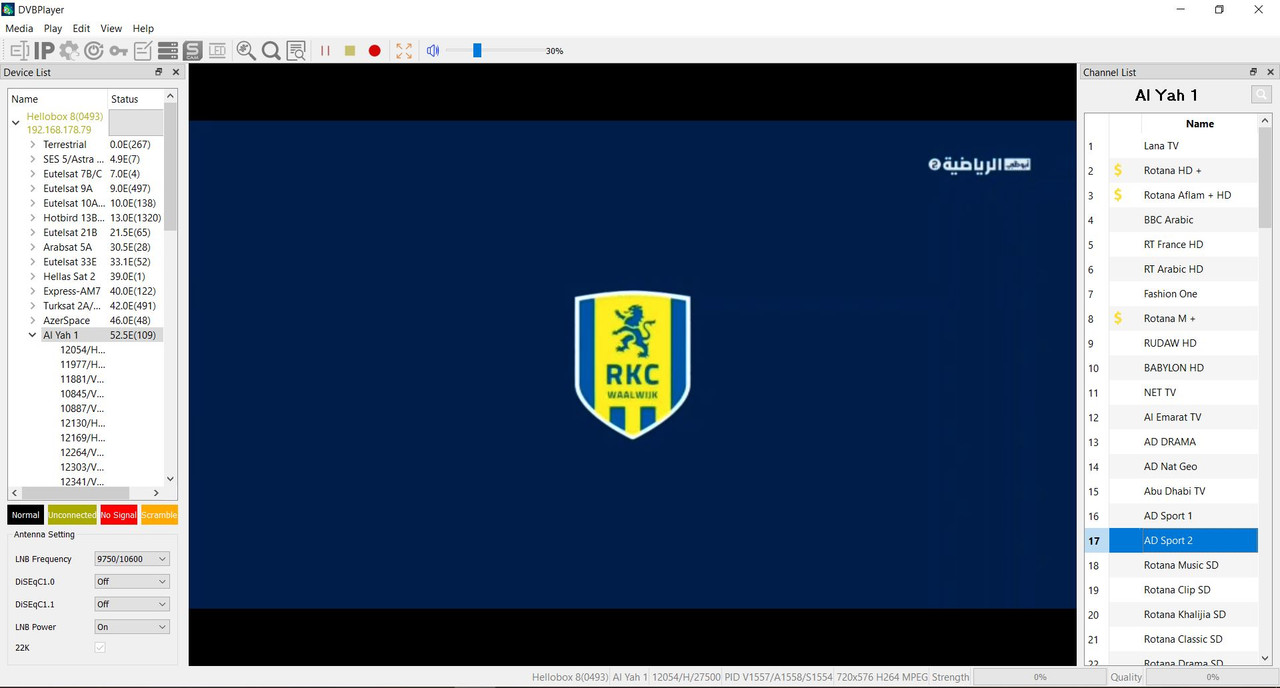Expand the Hotbird 13B satellite node

[x=33, y=218]
